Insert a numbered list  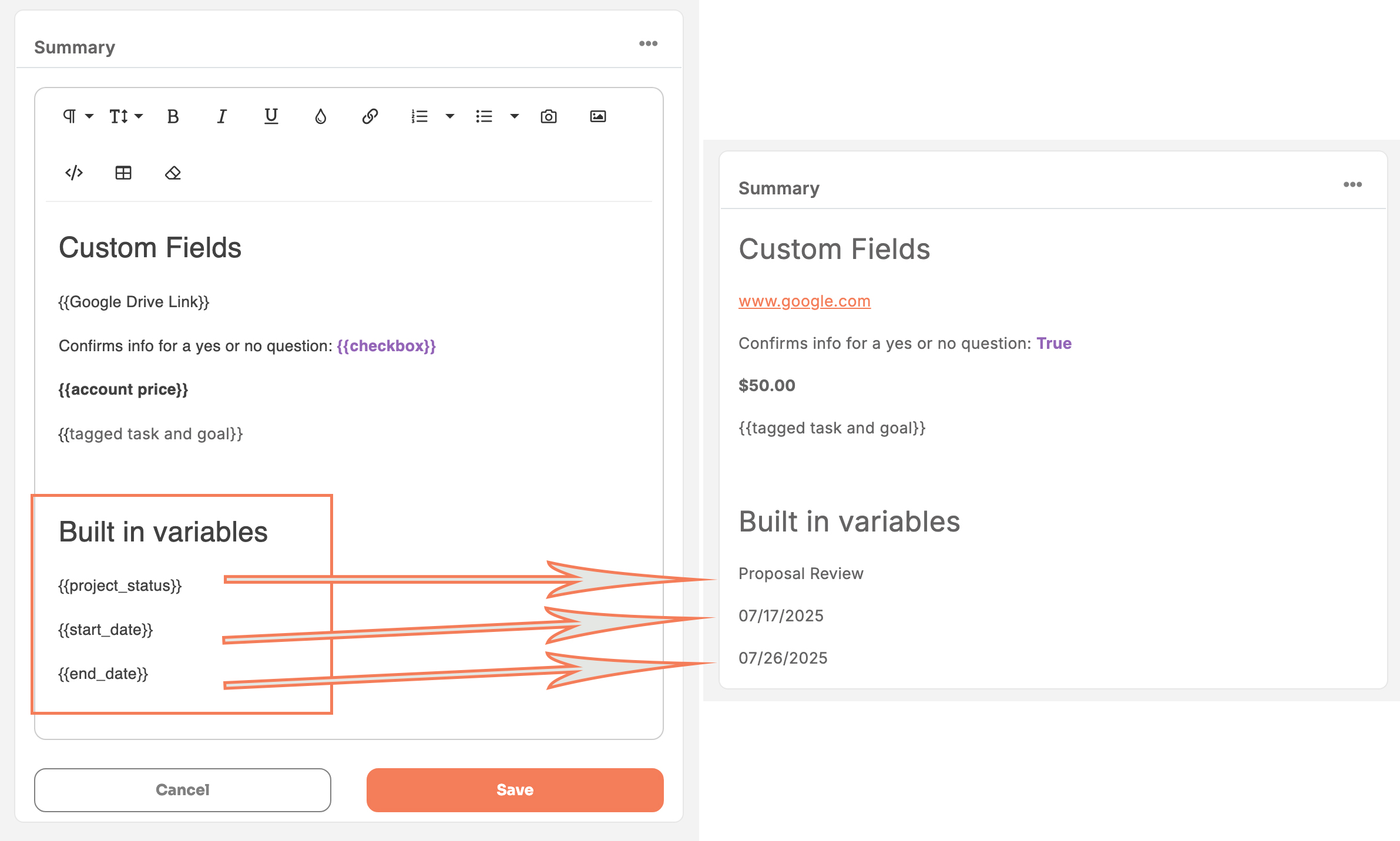[419, 116]
